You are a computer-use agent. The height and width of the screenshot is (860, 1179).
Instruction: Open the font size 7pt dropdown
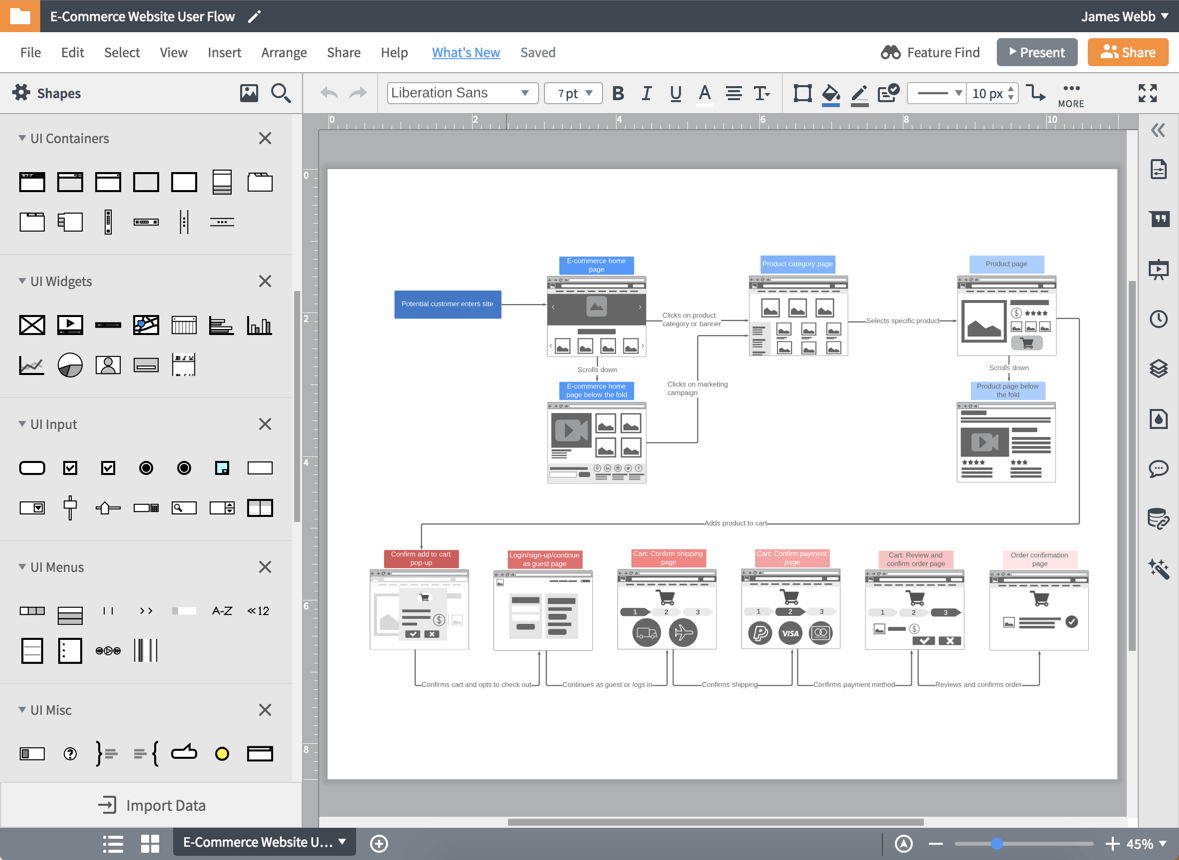tap(573, 92)
